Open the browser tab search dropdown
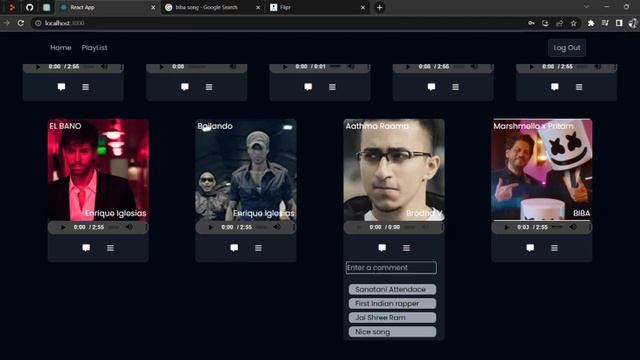 click(x=587, y=7)
